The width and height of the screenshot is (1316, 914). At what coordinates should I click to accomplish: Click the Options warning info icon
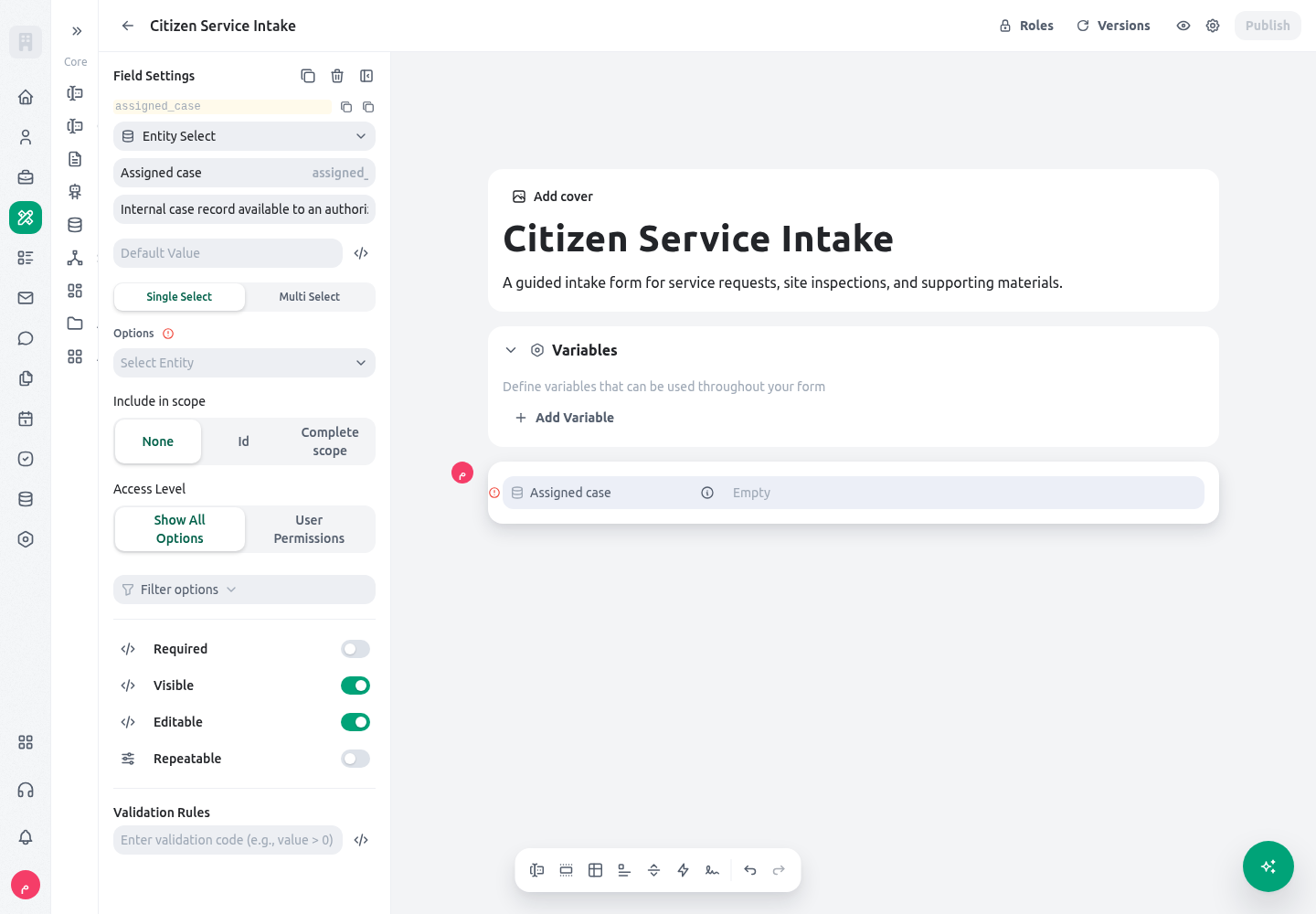[168, 334]
